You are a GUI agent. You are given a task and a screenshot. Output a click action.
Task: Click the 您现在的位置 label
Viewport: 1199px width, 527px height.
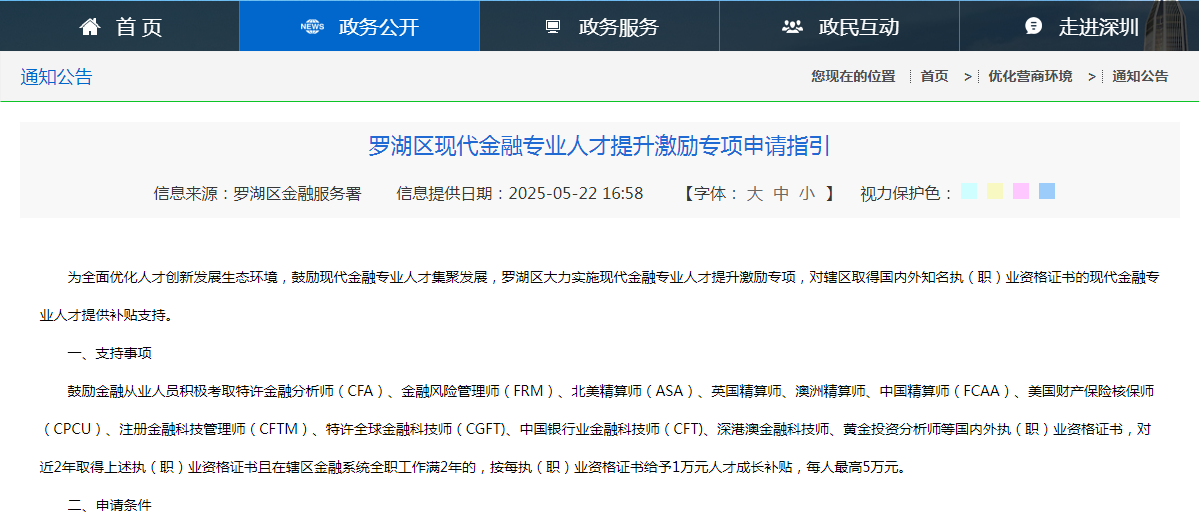coord(853,76)
